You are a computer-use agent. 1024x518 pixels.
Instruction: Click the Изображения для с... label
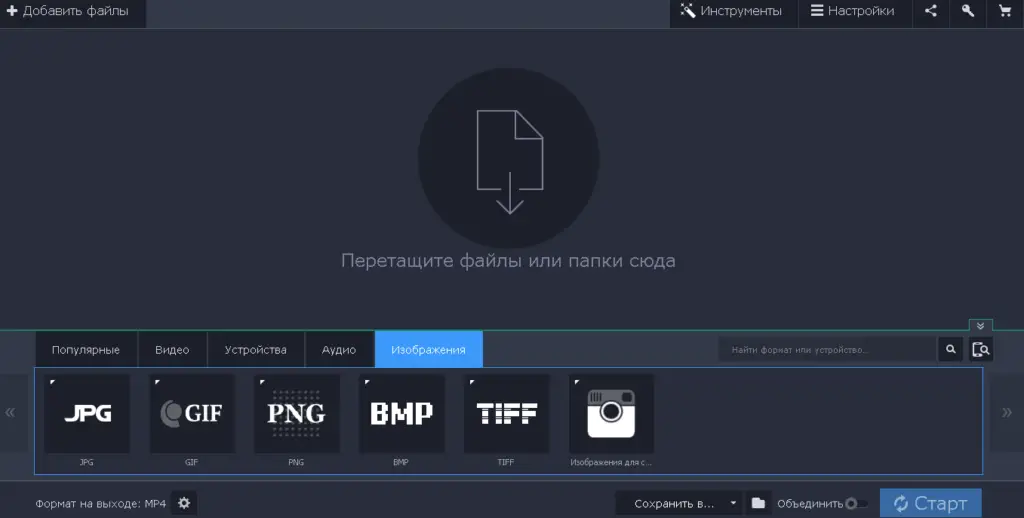(x=611, y=462)
